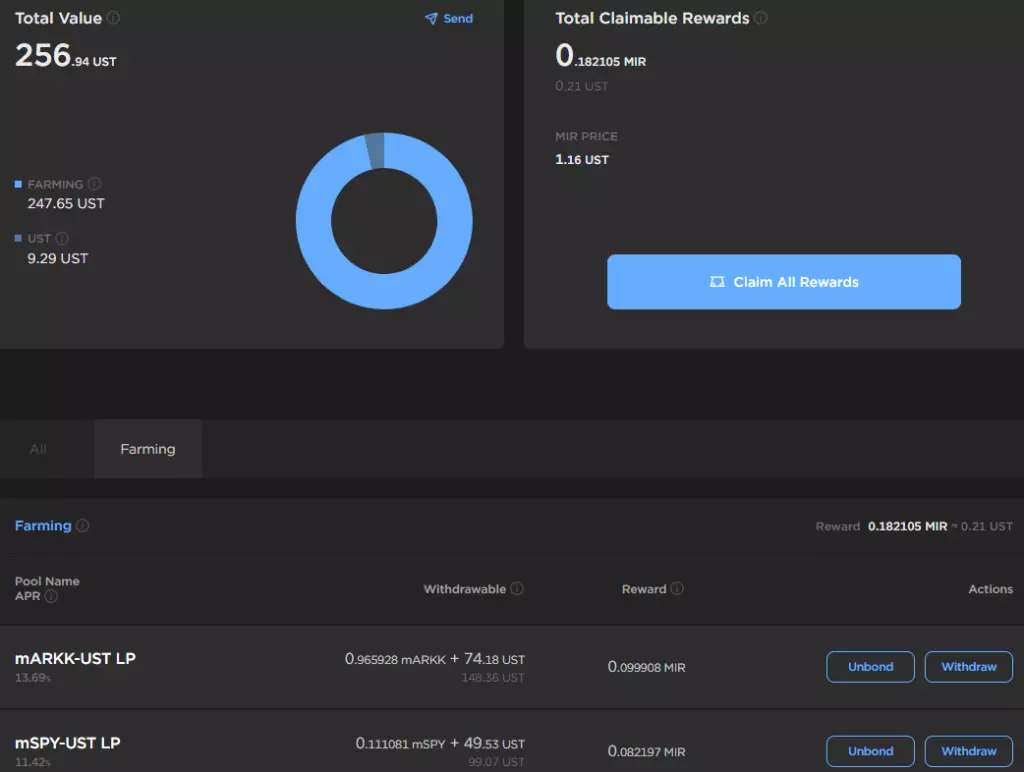Click the mSPY-UST LP pool name
1024x772 pixels.
(x=67, y=743)
